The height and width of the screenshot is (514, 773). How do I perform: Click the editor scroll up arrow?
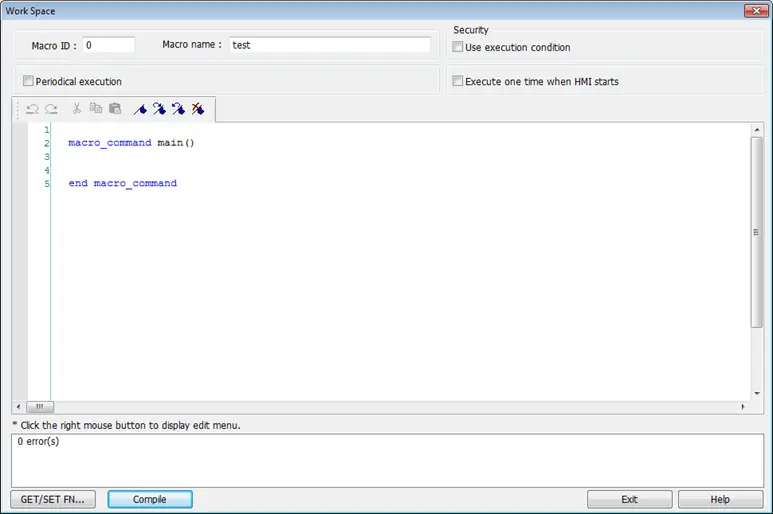click(x=757, y=130)
